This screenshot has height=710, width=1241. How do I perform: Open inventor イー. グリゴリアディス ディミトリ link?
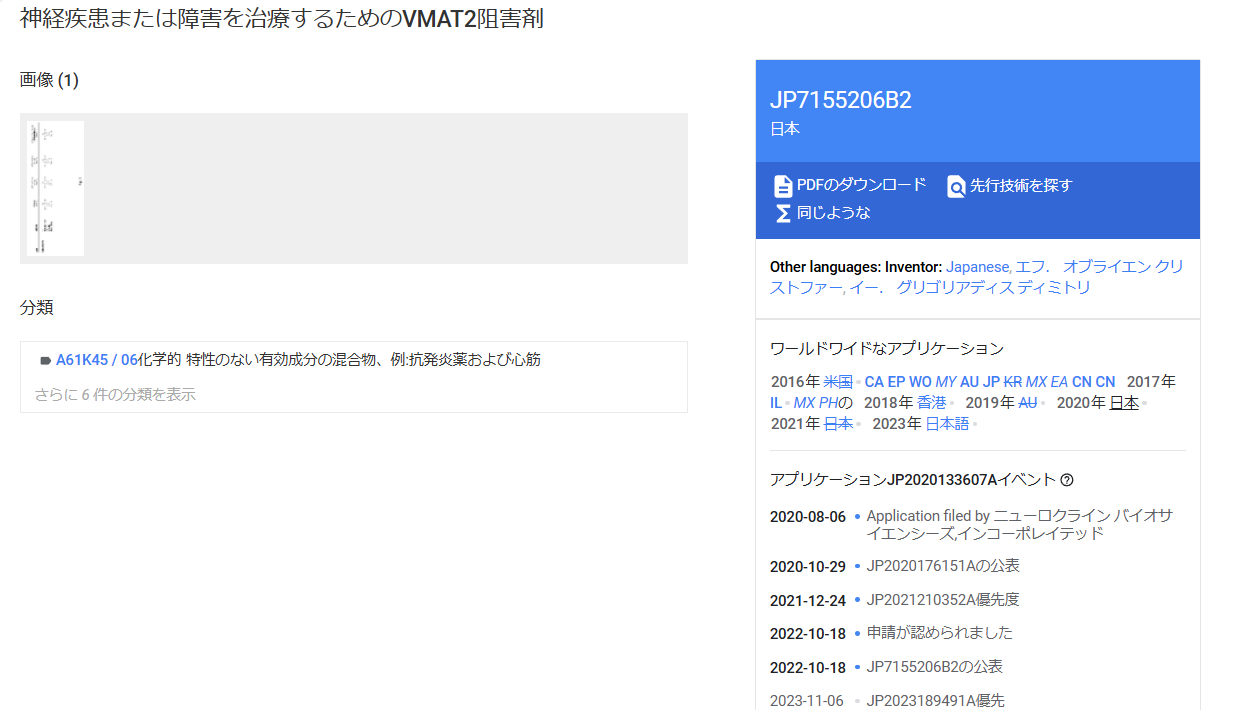[970, 288]
